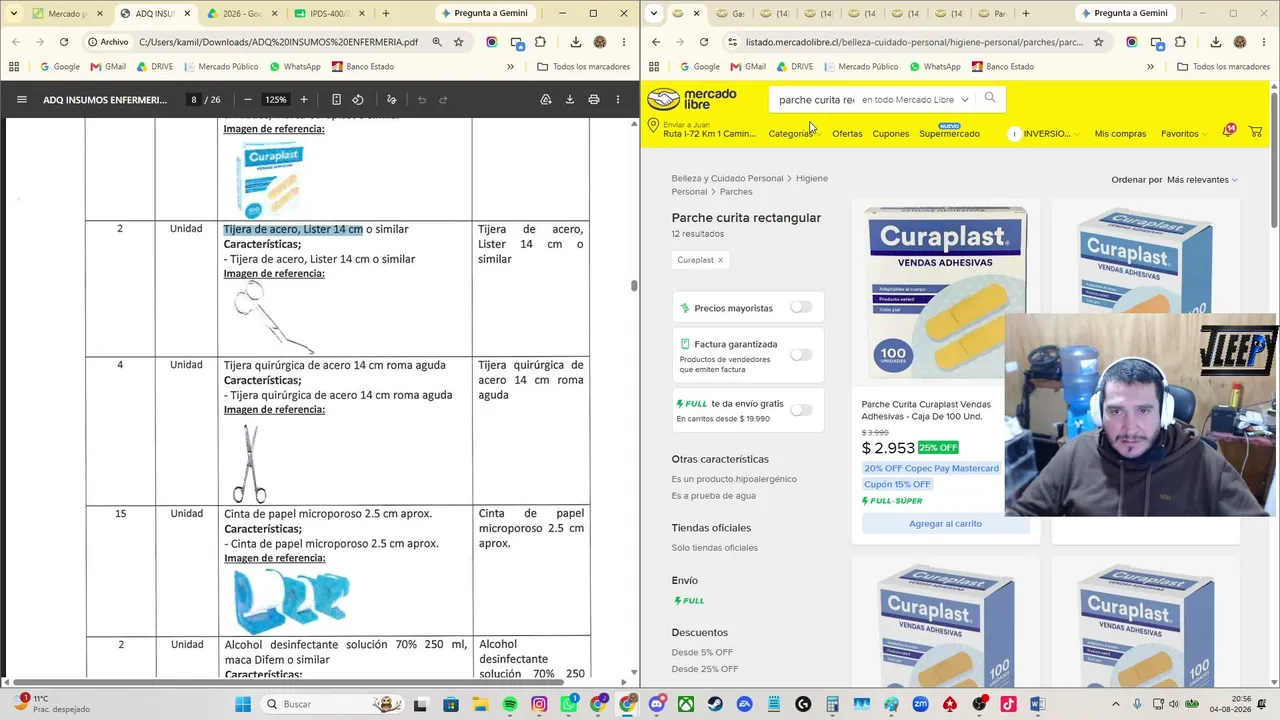The width and height of the screenshot is (1280, 720).
Task: Open the Supermercado menu item
Action: coord(949,133)
